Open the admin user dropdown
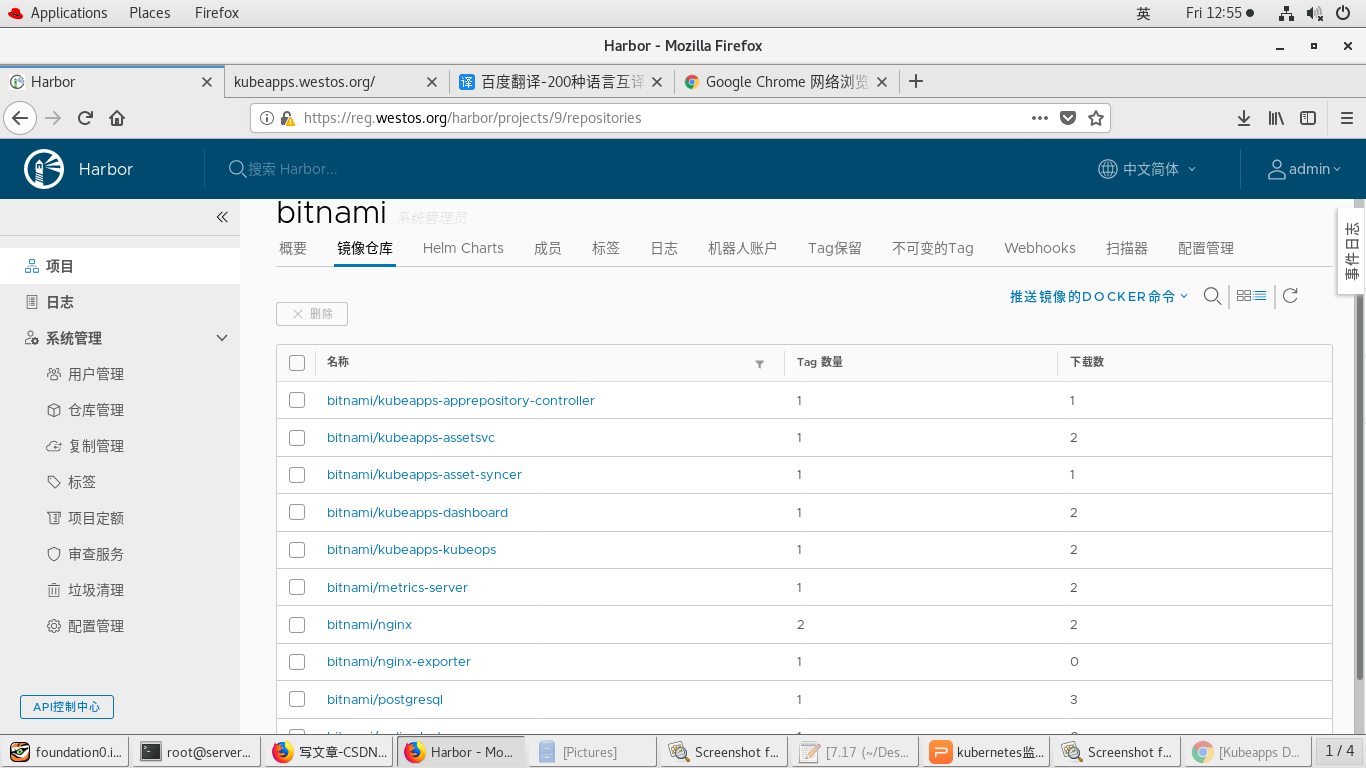The image size is (1366, 768). point(1305,169)
